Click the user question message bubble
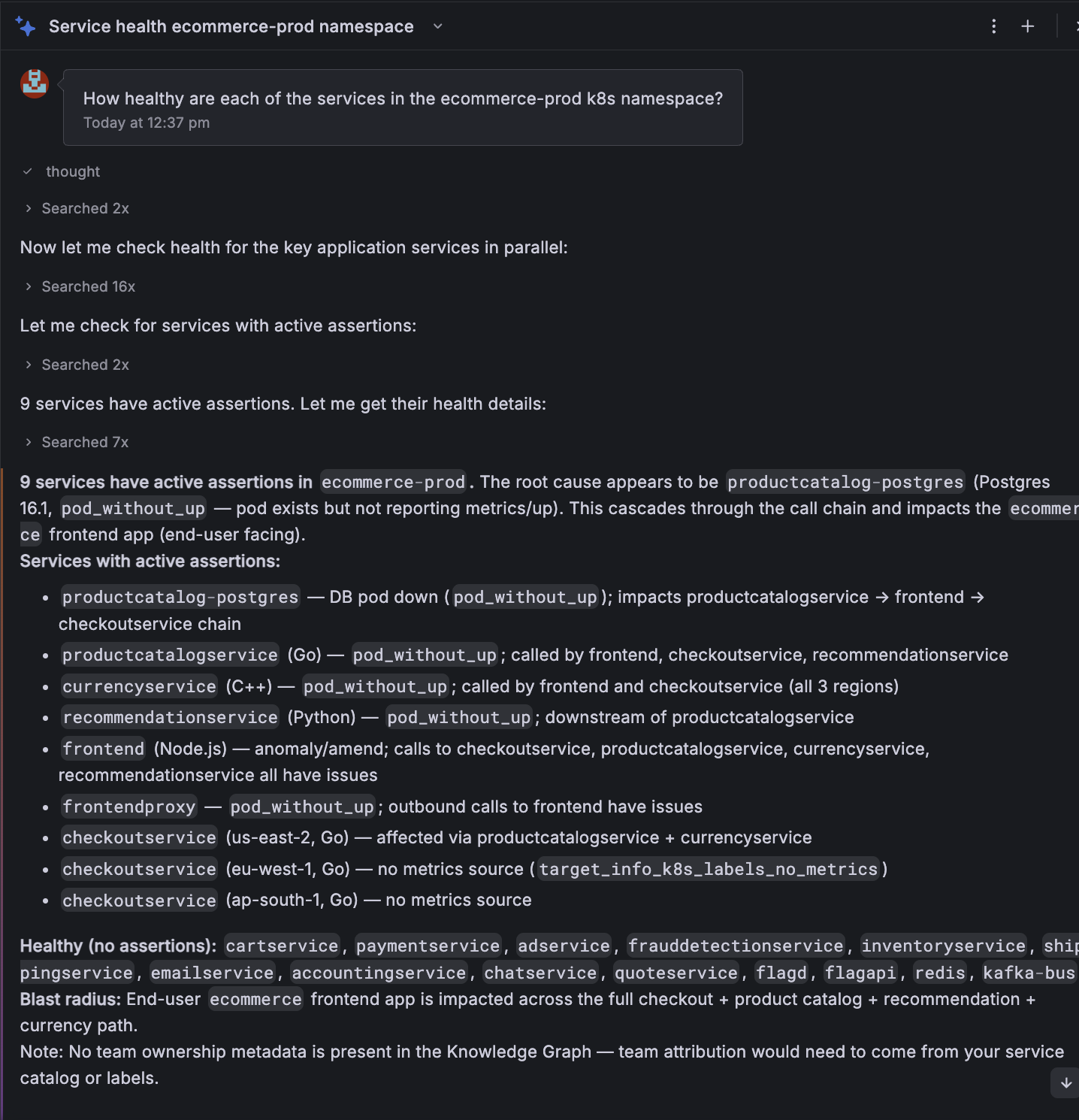 tap(403, 107)
